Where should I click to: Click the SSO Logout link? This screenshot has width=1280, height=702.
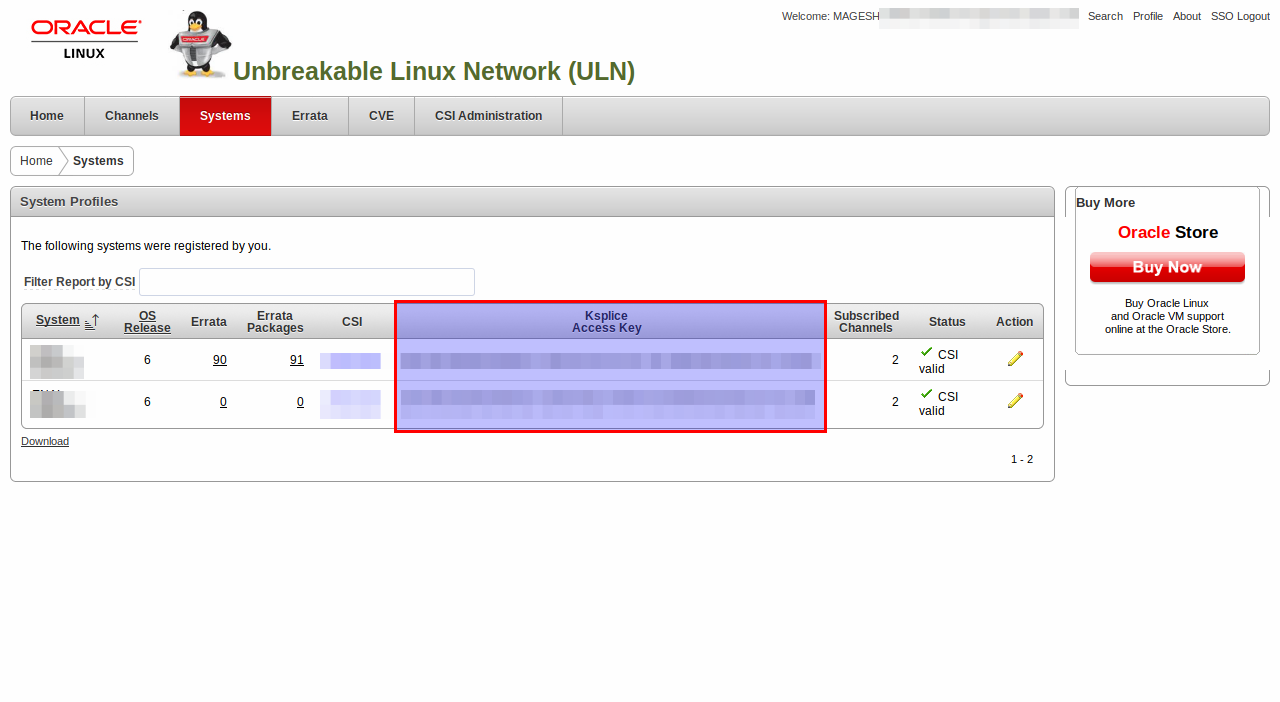[1240, 16]
